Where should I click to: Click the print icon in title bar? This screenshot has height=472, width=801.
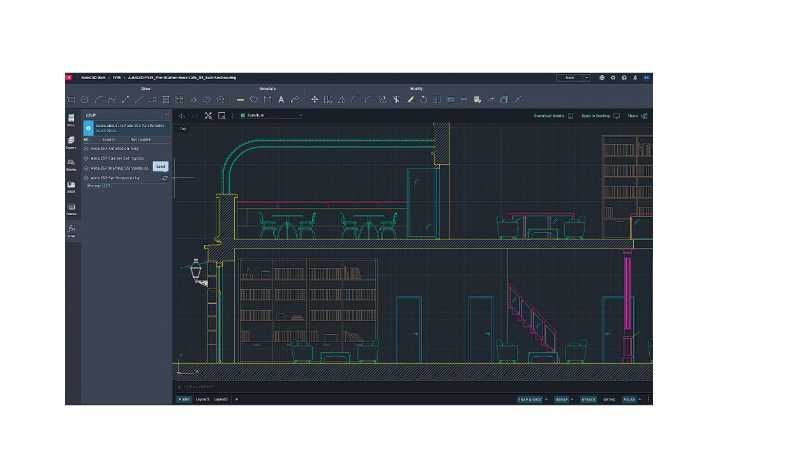[602, 78]
